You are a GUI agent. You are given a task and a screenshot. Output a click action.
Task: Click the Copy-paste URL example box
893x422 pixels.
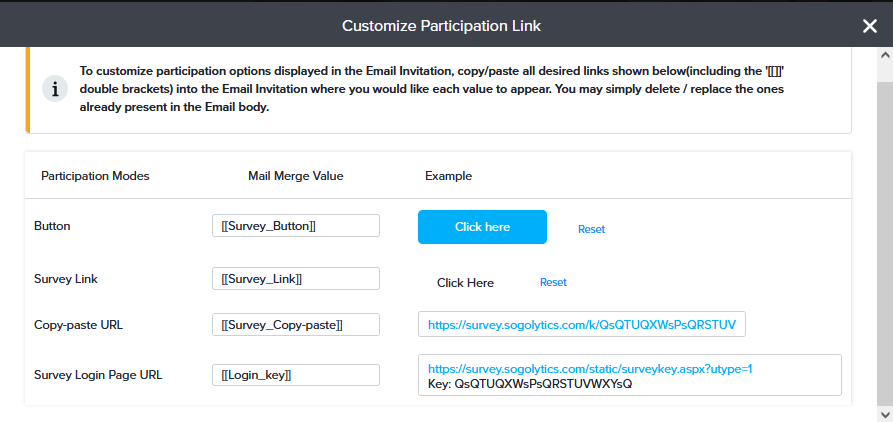(581, 325)
